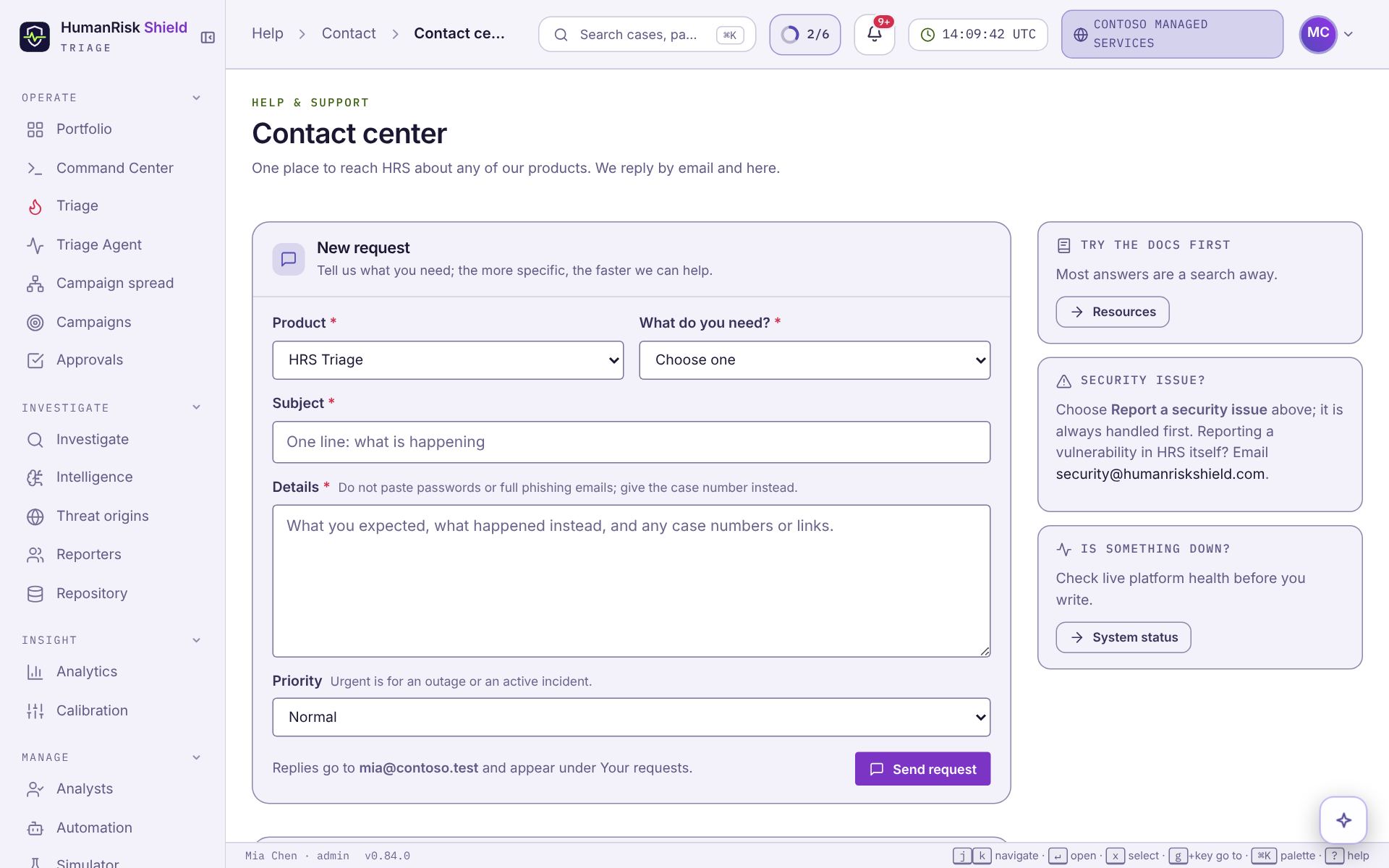Click the ⌘K palette shortcut in status bar
The image size is (1389, 868).
(x=1264, y=856)
